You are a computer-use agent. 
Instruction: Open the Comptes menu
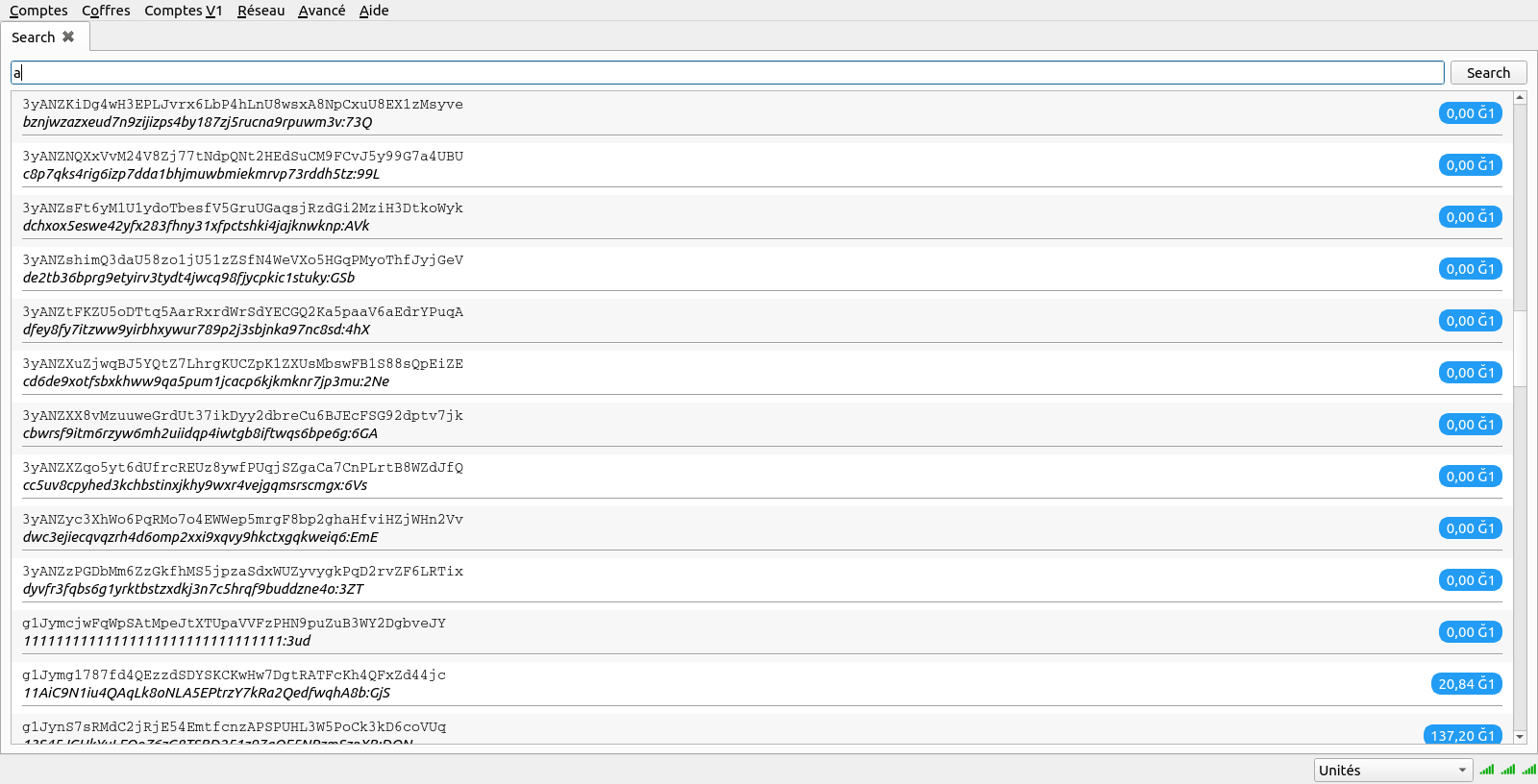(x=38, y=11)
